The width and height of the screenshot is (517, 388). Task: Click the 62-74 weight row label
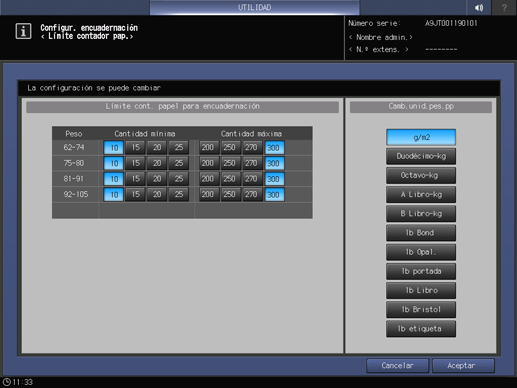click(x=74, y=147)
